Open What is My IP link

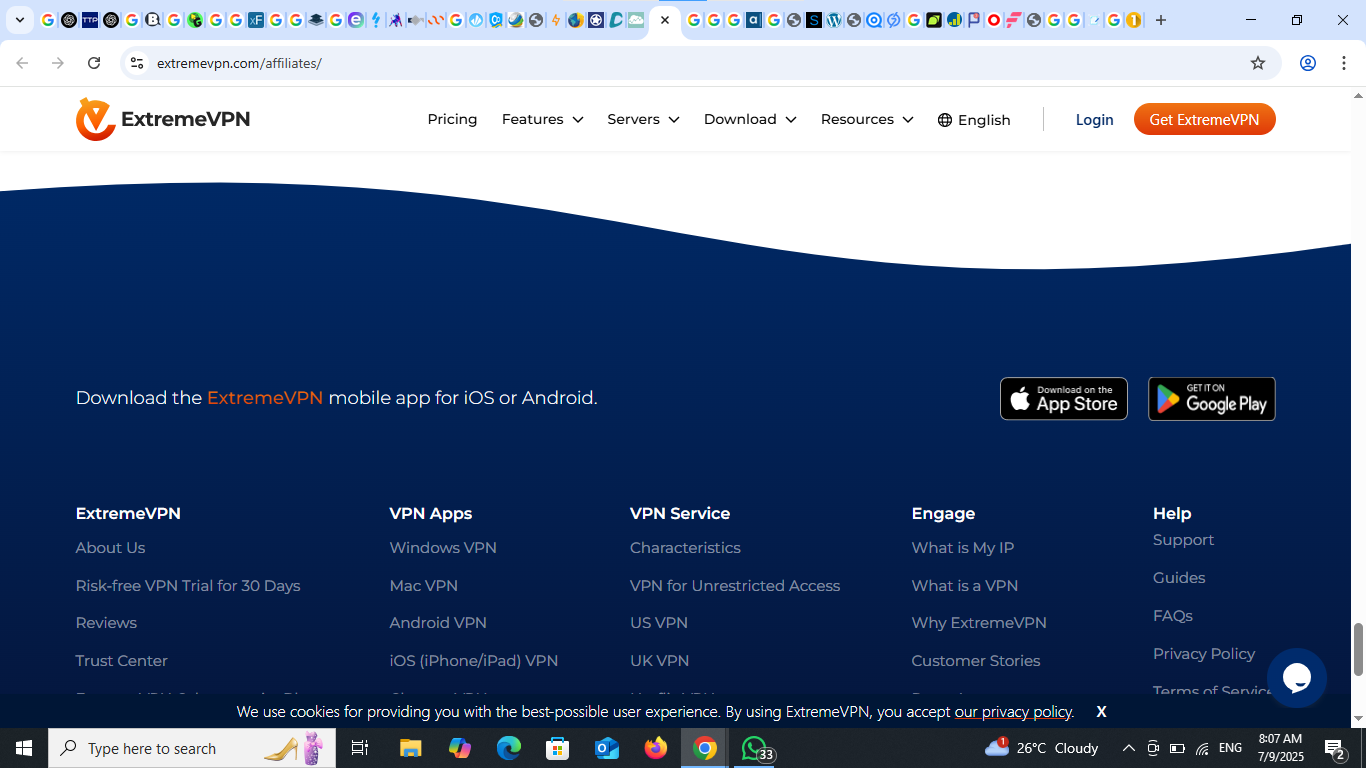click(962, 548)
